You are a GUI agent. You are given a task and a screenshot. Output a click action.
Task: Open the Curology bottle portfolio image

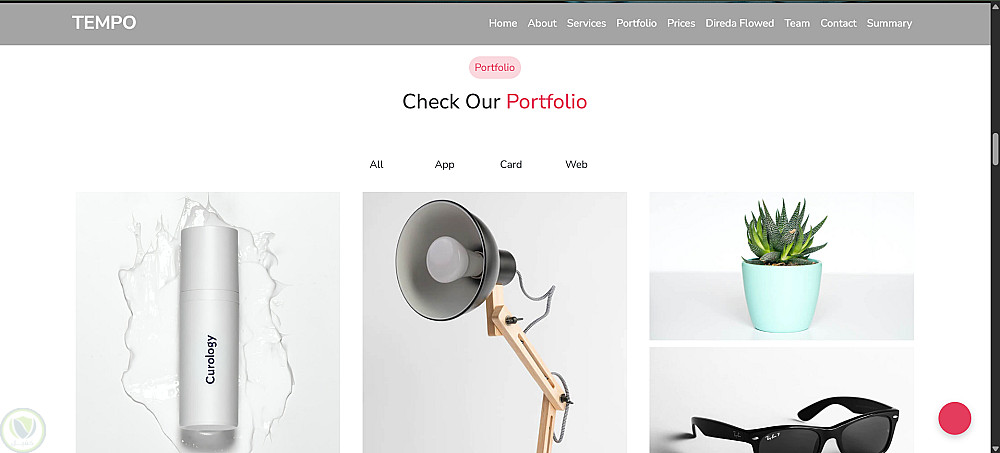coord(208,322)
